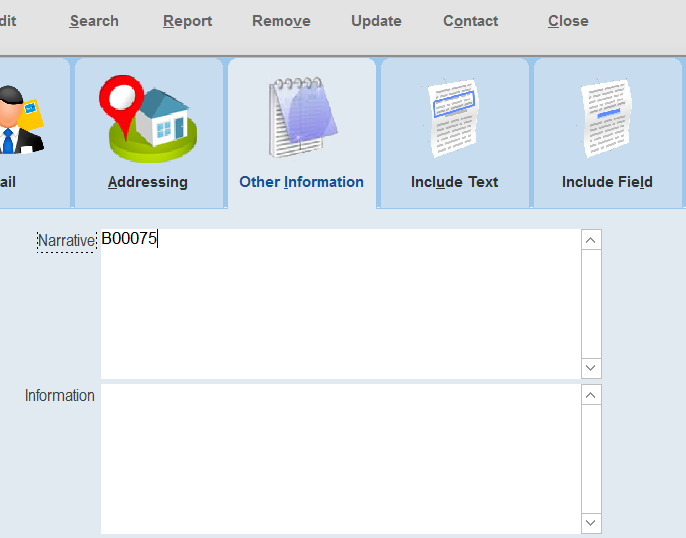Click the Information scrollbar down arrow
Viewport: 686px width, 538px height.
(591, 523)
